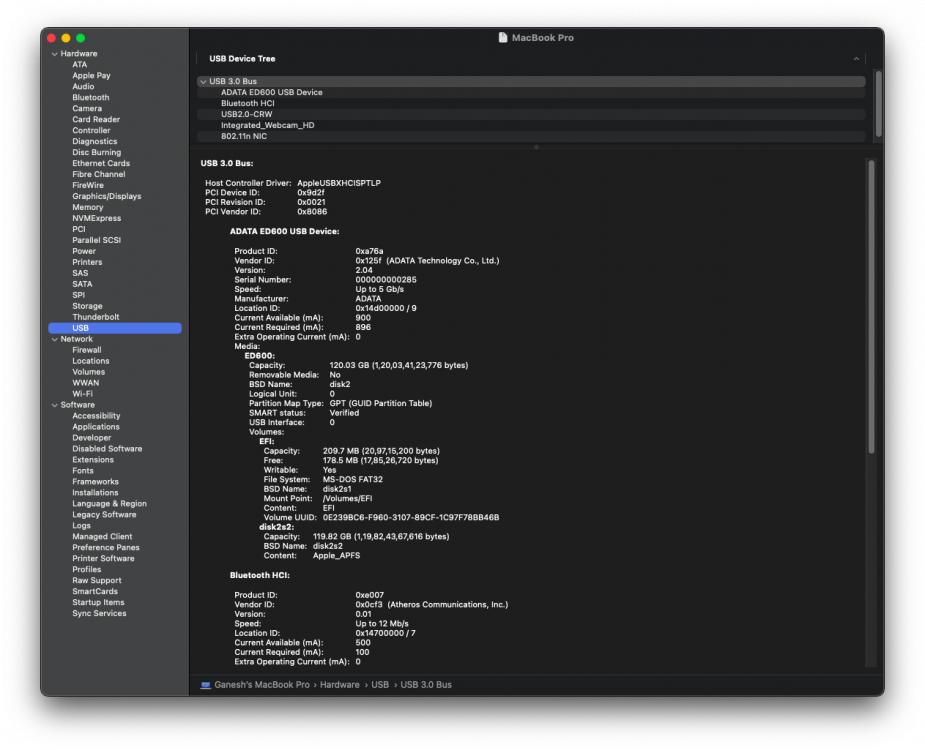Select Preference Panes in the sidebar
Screen dimensions: 925x750
(x=106, y=548)
